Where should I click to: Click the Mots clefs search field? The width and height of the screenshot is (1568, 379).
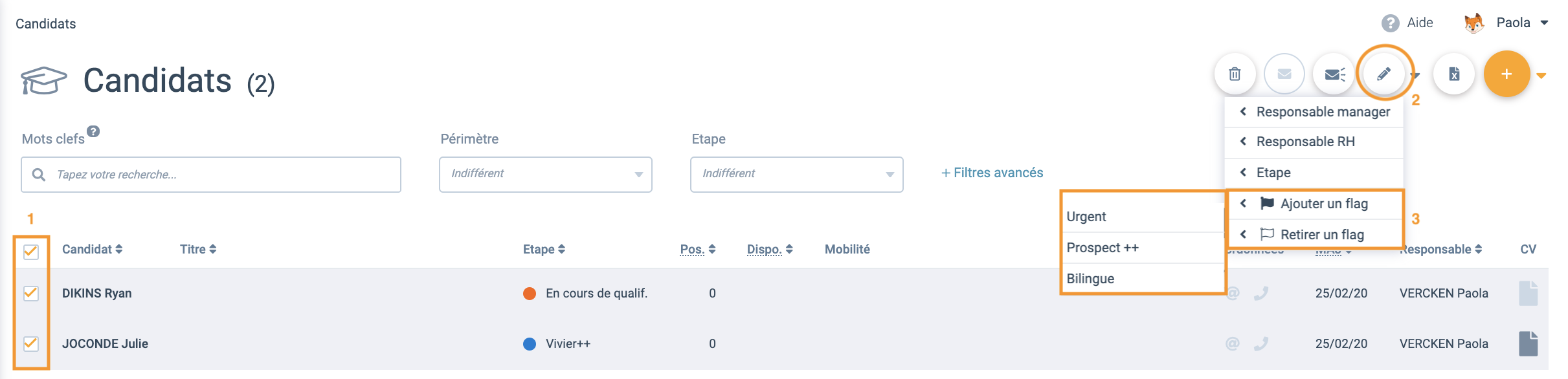click(x=211, y=175)
